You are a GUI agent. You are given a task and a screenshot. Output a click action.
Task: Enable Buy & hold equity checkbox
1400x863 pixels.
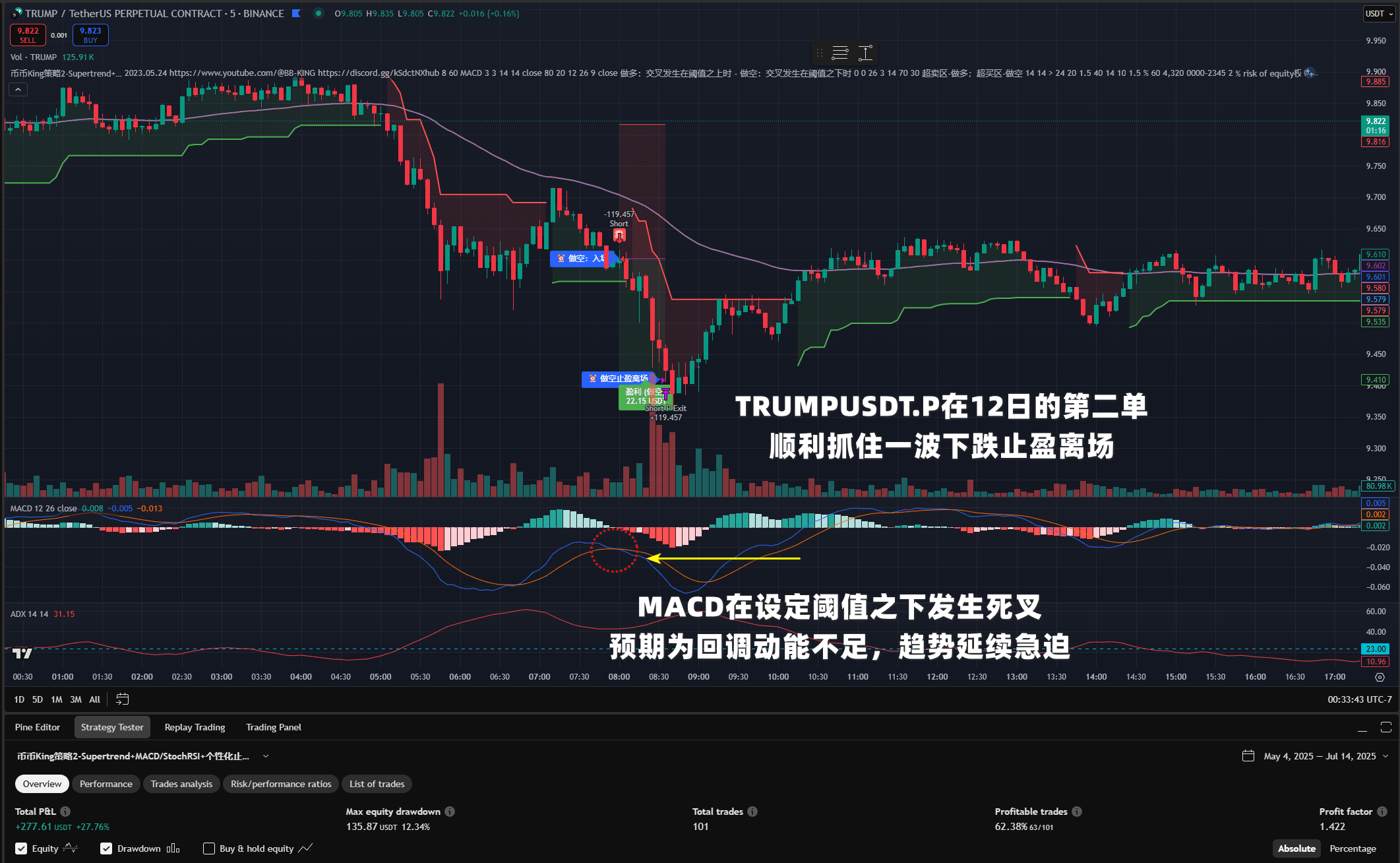[209, 848]
